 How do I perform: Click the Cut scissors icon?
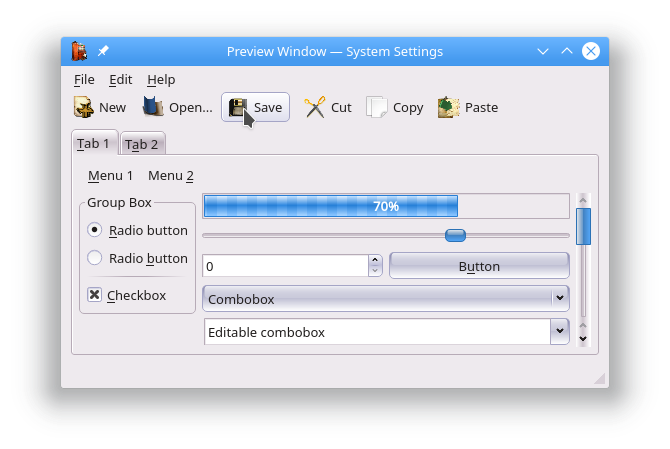tap(314, 107)
